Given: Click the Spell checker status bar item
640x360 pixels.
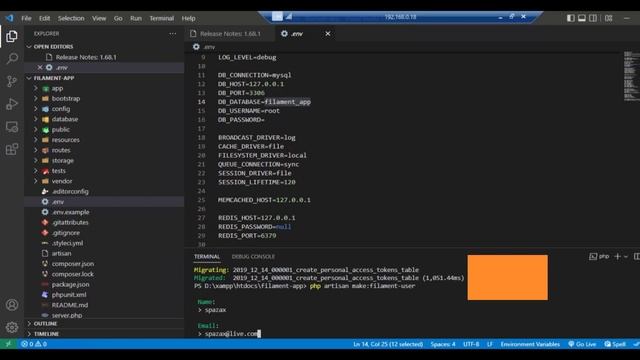Looking at the screenshot, I should (615, 344).
